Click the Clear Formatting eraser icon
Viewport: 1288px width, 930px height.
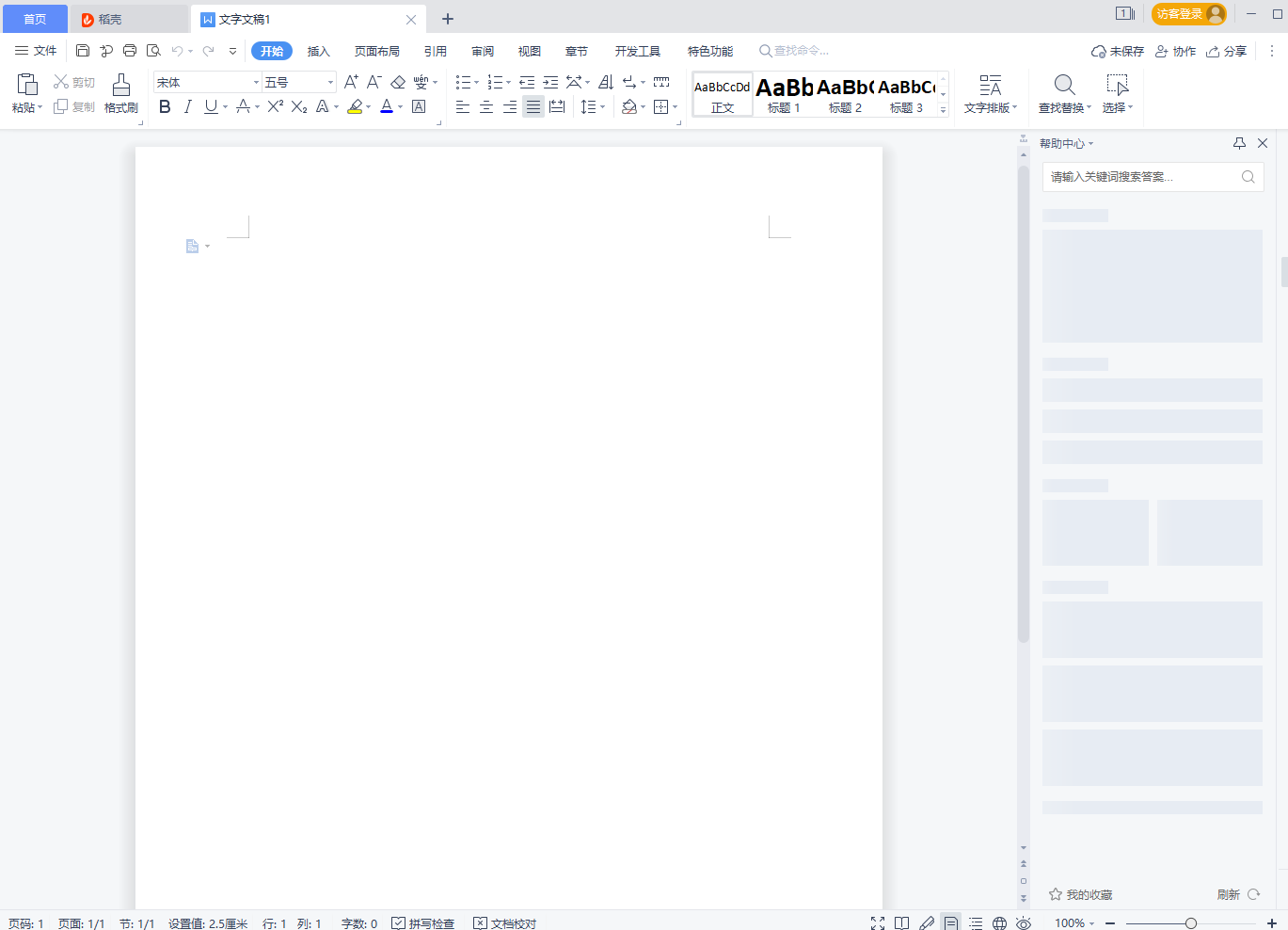398,82
